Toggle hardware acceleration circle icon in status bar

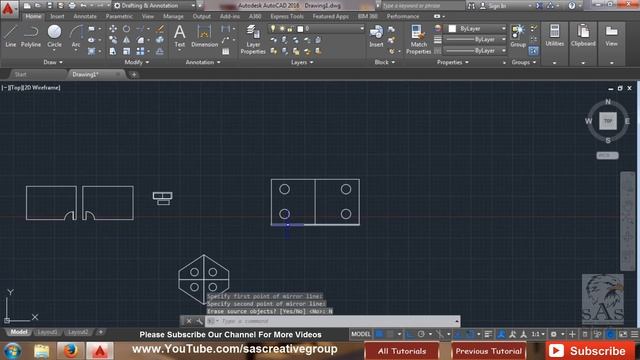tap(610, 334)
